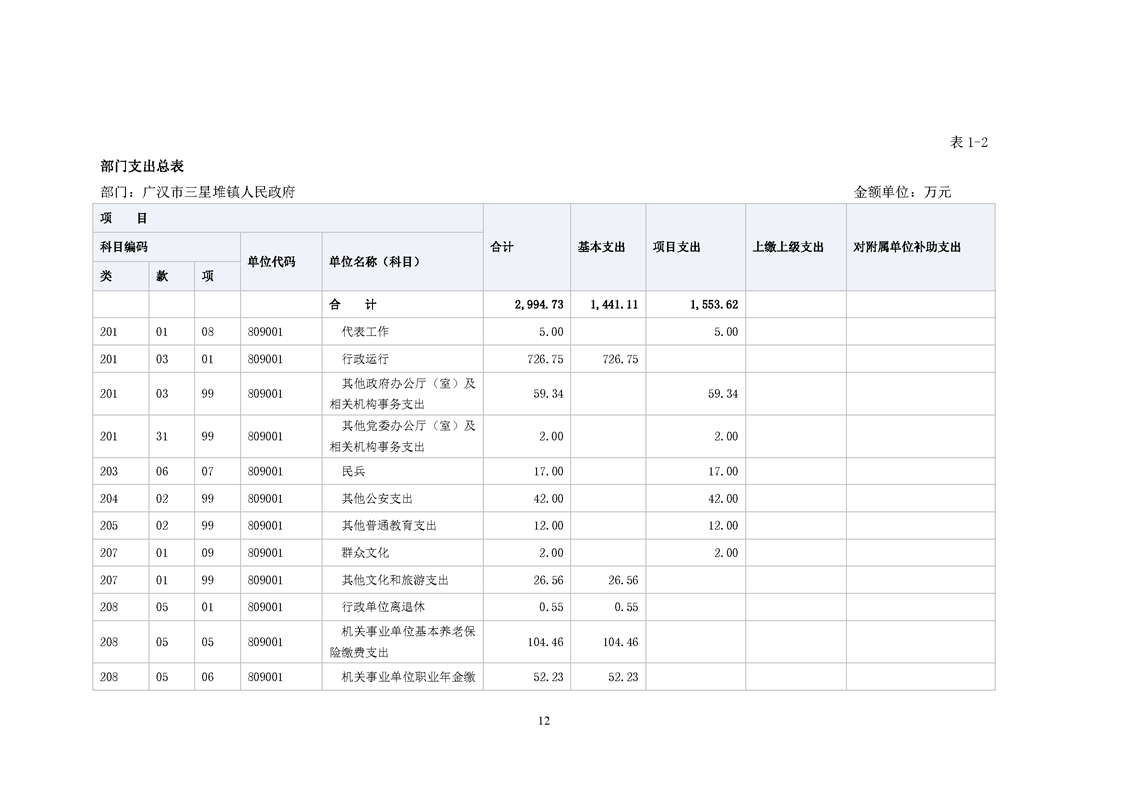1122x793 pixels.
Task: Select the row name 行政运行
Action: [x=365, y=359]
